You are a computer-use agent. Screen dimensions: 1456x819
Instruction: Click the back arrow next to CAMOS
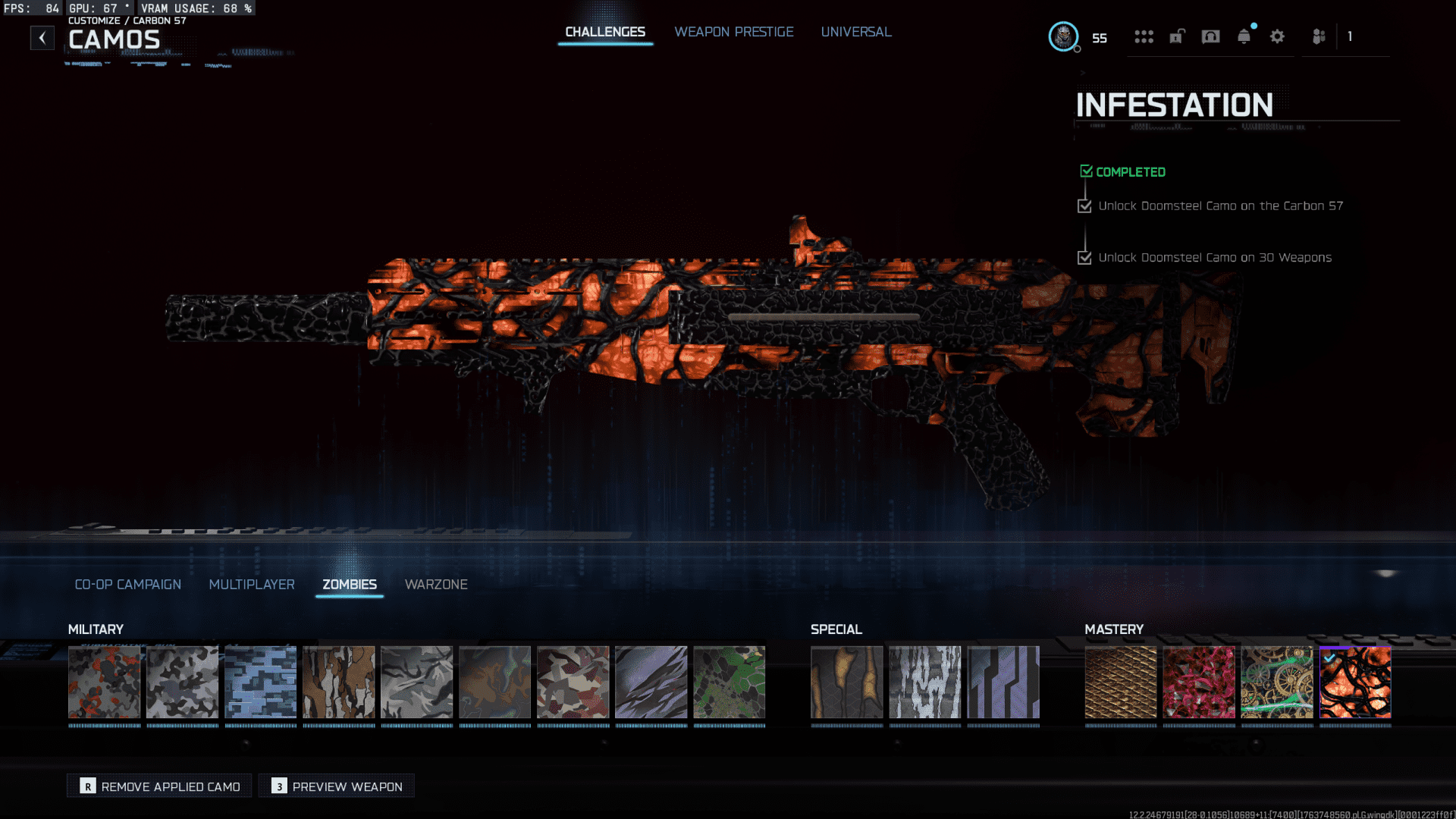pos(42,38)
